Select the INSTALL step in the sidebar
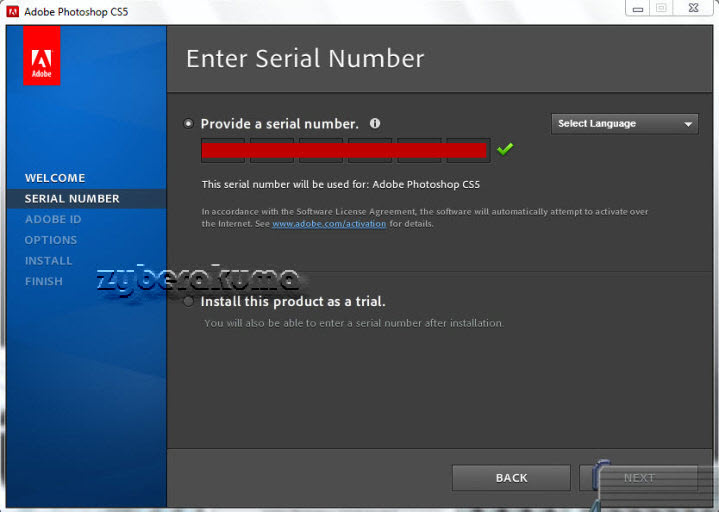 (x=49, y=261)
